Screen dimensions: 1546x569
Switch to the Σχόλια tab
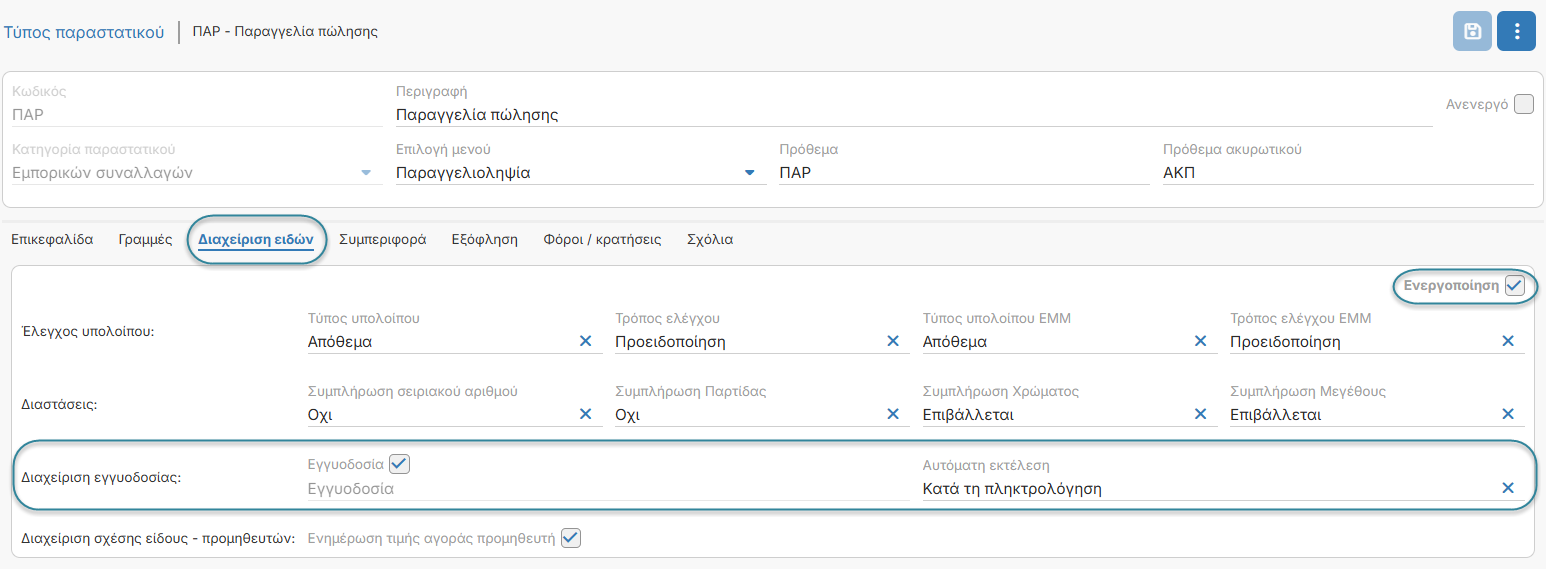click(710, 240)
